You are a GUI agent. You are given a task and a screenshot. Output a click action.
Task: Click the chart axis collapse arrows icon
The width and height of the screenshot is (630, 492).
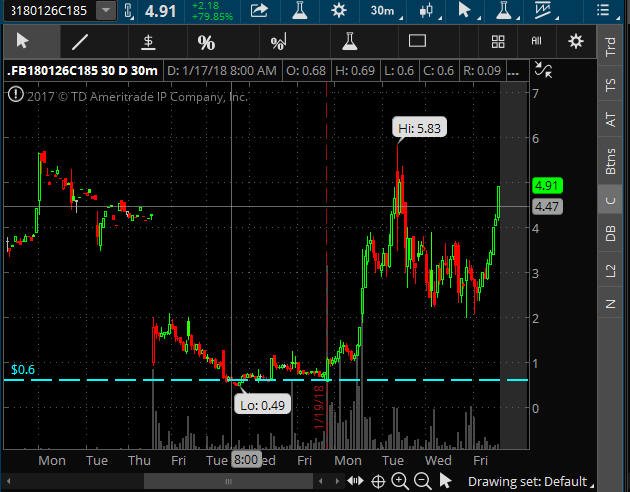[x=543, y=70]
